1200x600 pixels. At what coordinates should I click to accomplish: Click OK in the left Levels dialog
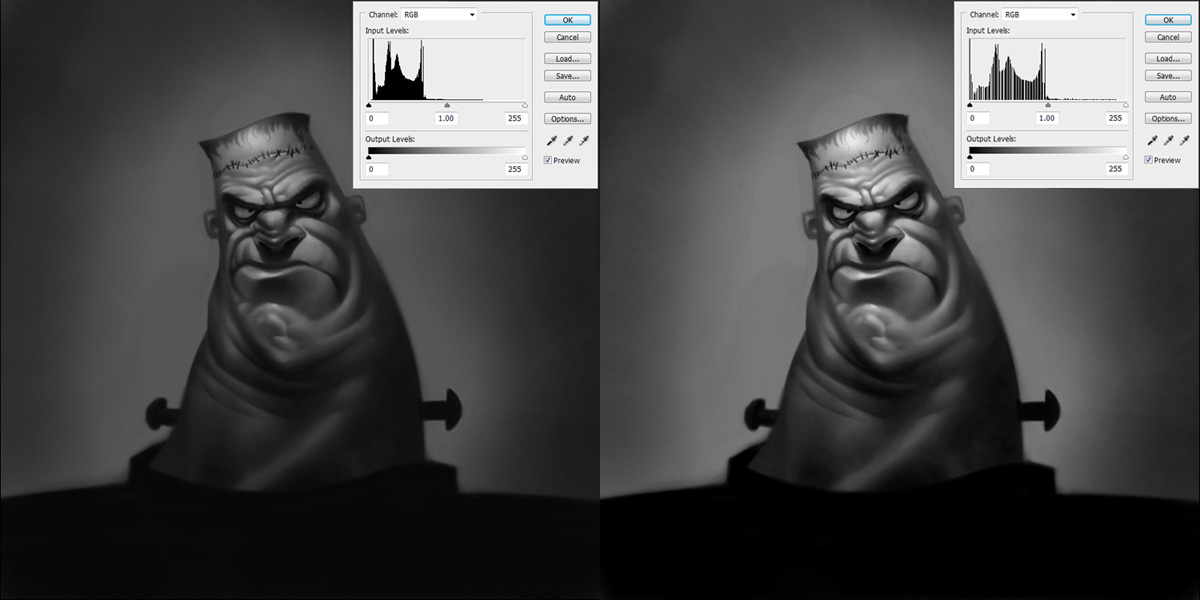pyautogui.click(x=568, y=20)
